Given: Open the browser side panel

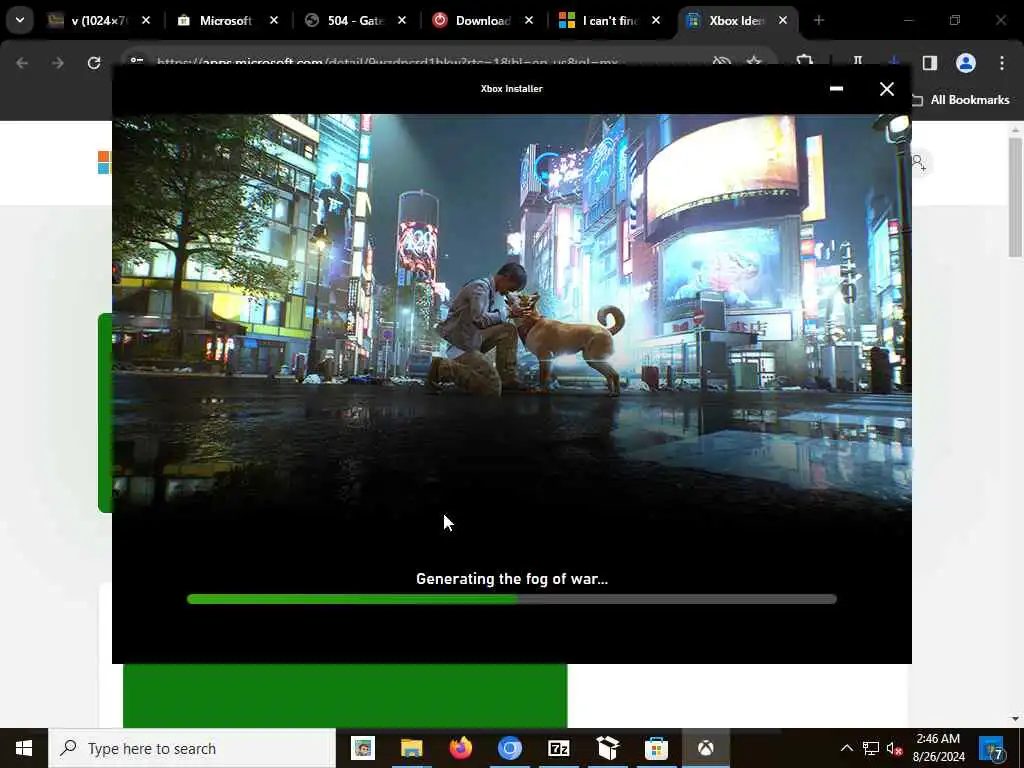Looking at the screenshot, I should click(930, 63).
